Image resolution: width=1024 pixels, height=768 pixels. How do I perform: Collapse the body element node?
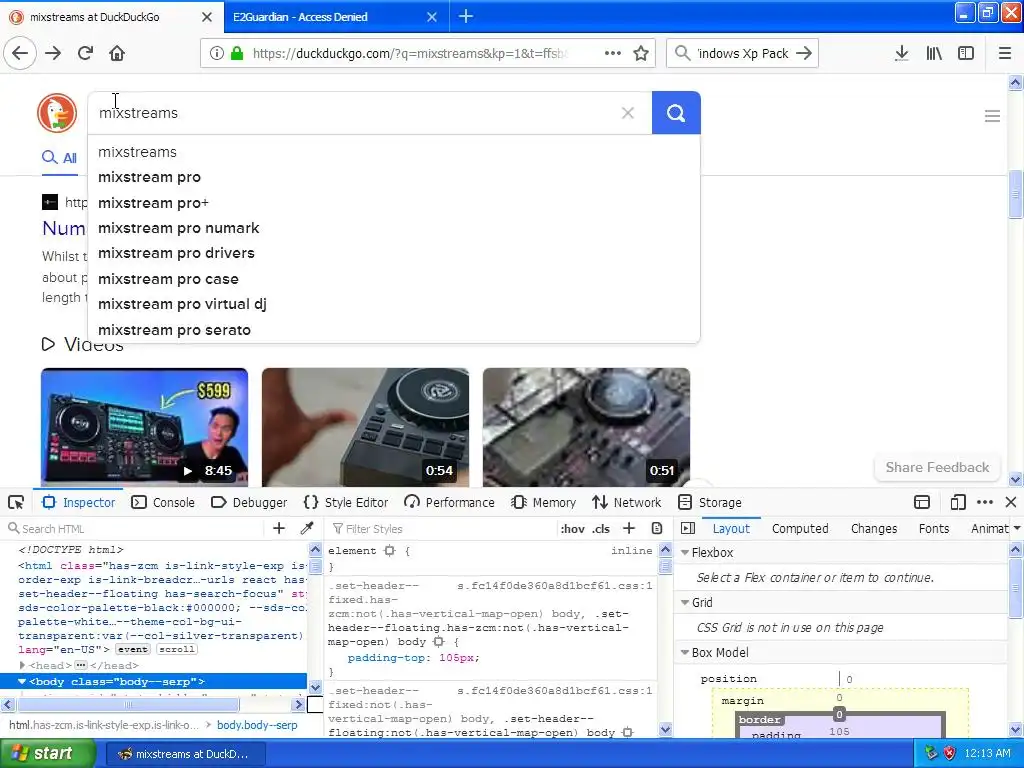tap(22, 681)
